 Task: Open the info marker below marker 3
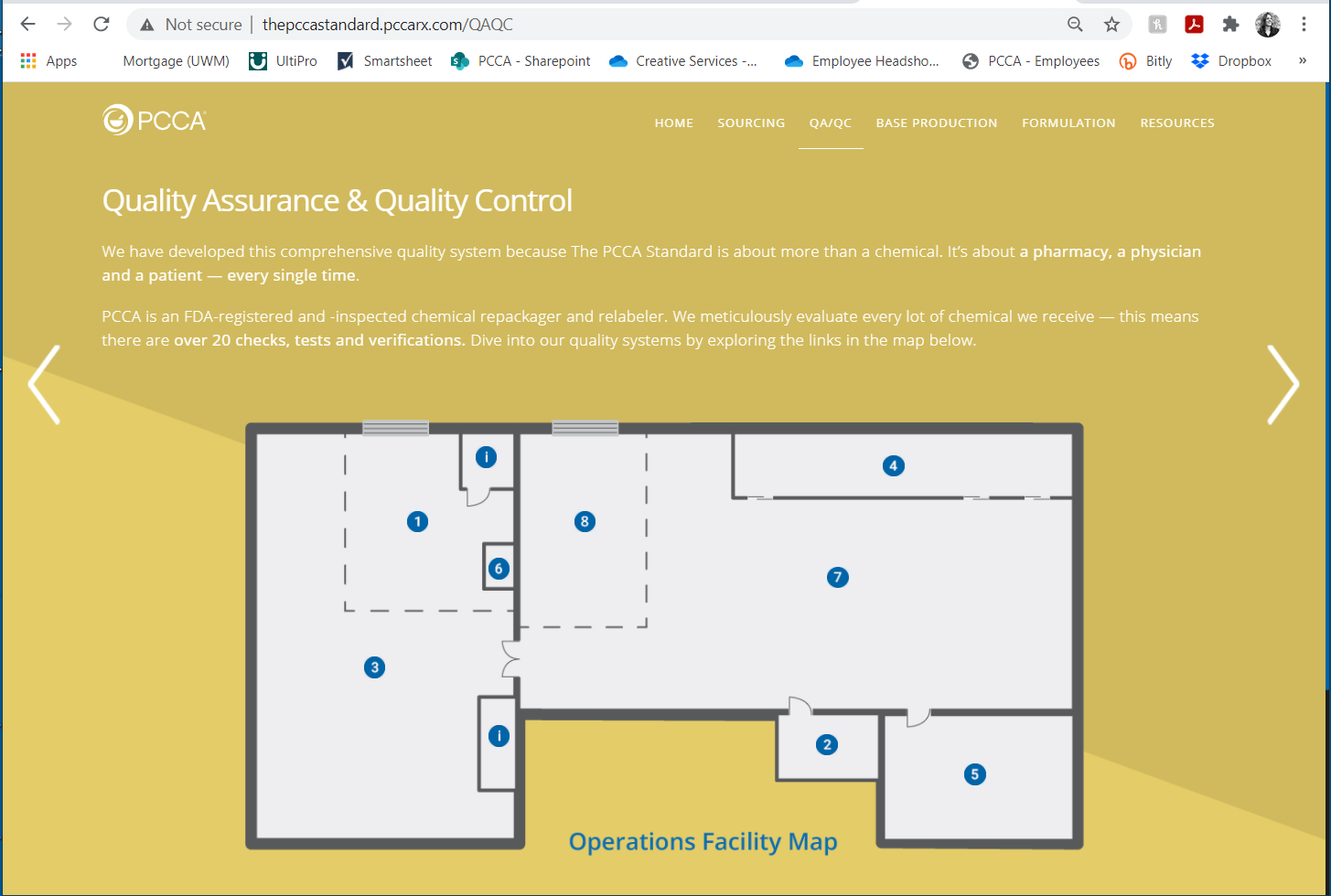click(x=498, y=735)
